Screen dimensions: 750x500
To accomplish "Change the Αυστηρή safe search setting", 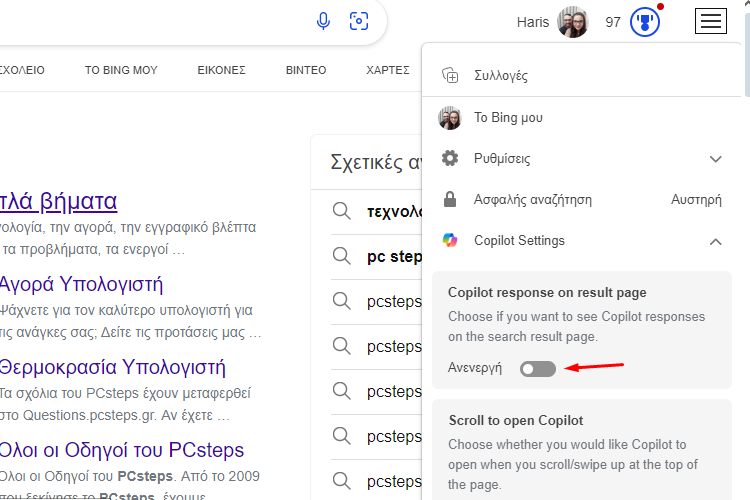I will [696, 200].
